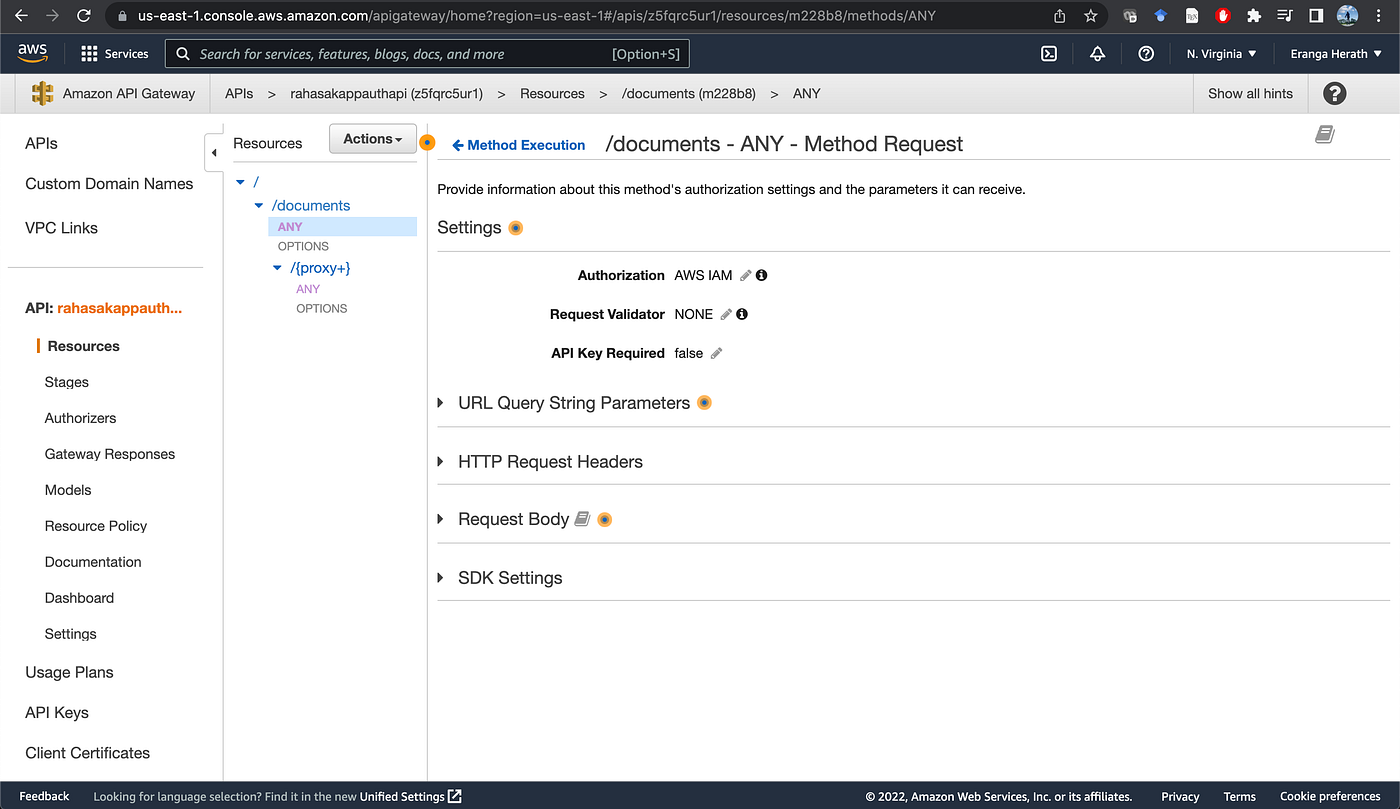
Task: Click the AWS services search field
Action: [427, 54]
